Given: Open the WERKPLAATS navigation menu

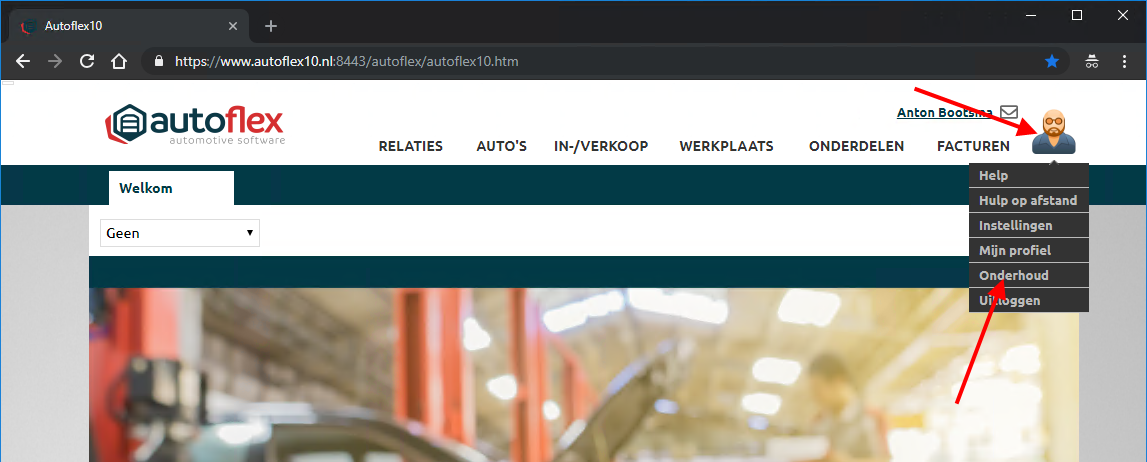Looking at the screenshot, I should pyautogui.click(x=726, y=146).
